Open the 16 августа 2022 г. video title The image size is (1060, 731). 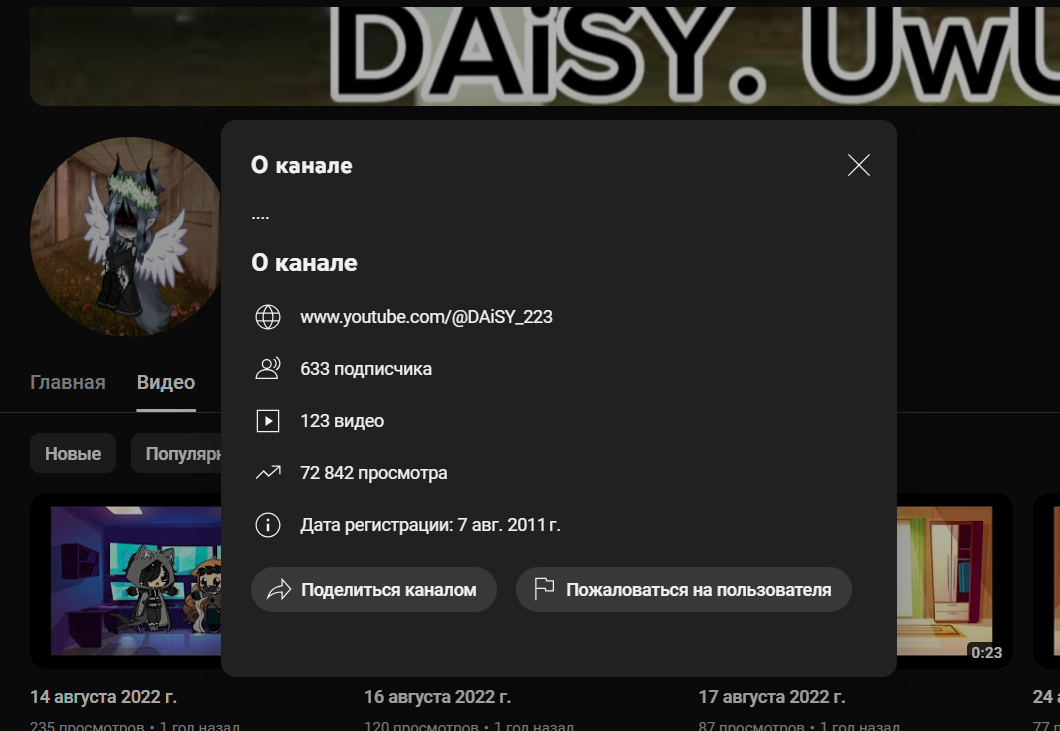pos(437,697)
